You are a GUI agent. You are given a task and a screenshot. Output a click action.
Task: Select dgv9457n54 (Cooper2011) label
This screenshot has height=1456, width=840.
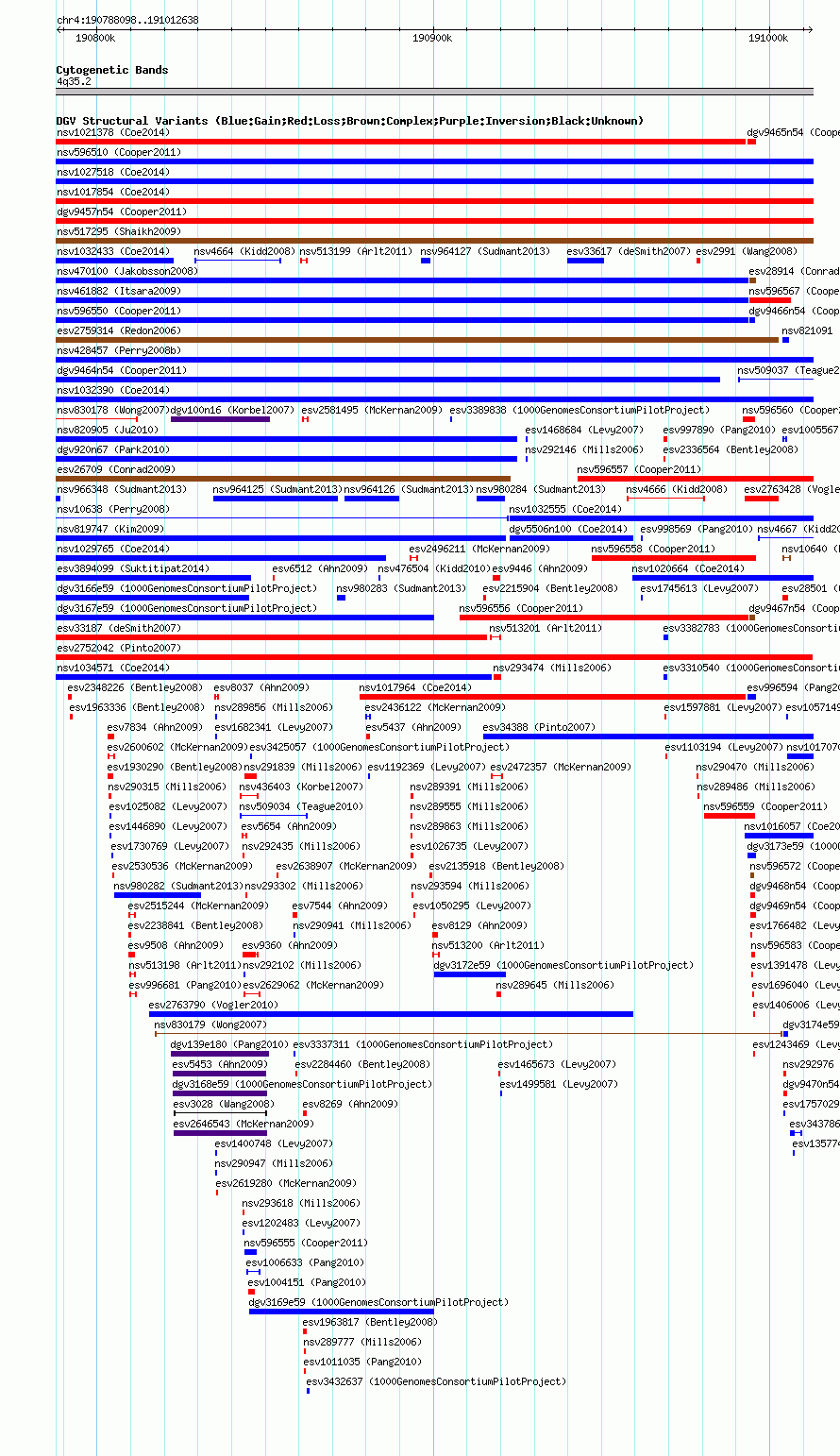click(x=122, y=212)
